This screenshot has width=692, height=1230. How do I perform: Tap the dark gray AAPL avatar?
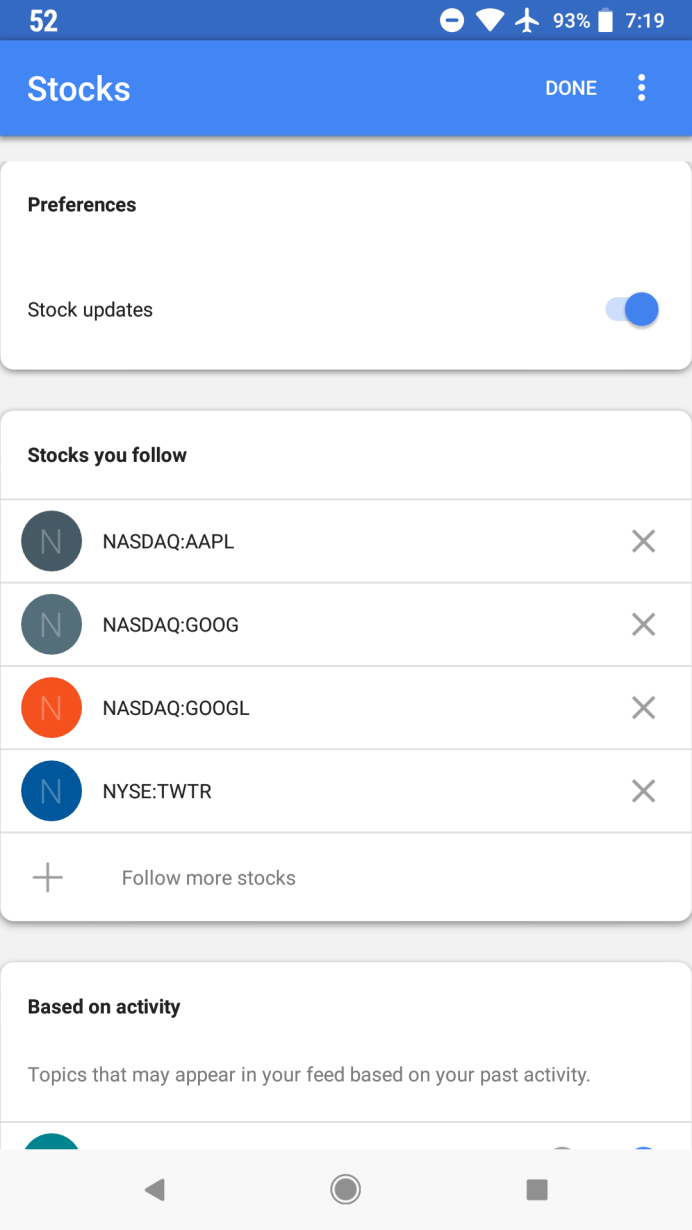(51, 541)
